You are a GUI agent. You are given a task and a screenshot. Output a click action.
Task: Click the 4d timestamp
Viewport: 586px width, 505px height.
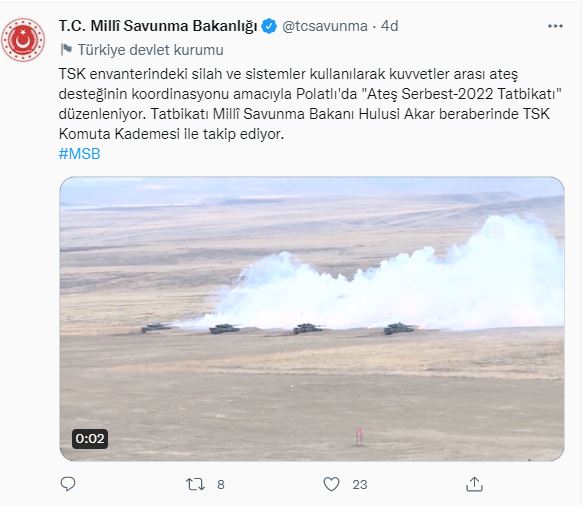click(x=389, y=26)
